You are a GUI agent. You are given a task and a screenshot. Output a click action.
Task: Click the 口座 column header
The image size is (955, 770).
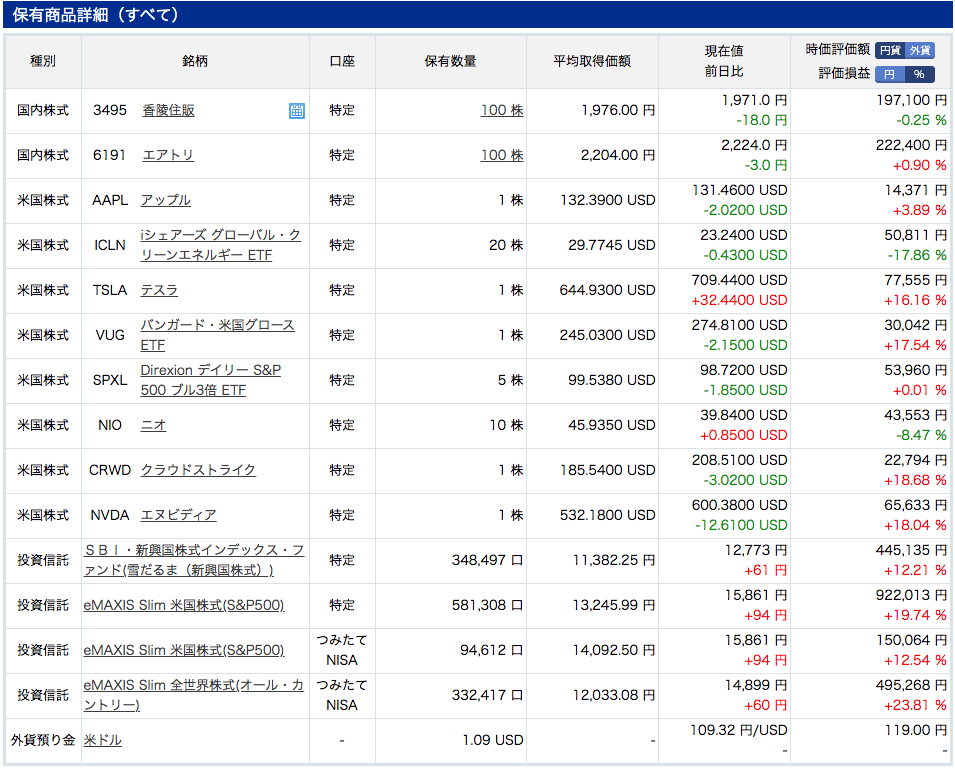[342, 61]
